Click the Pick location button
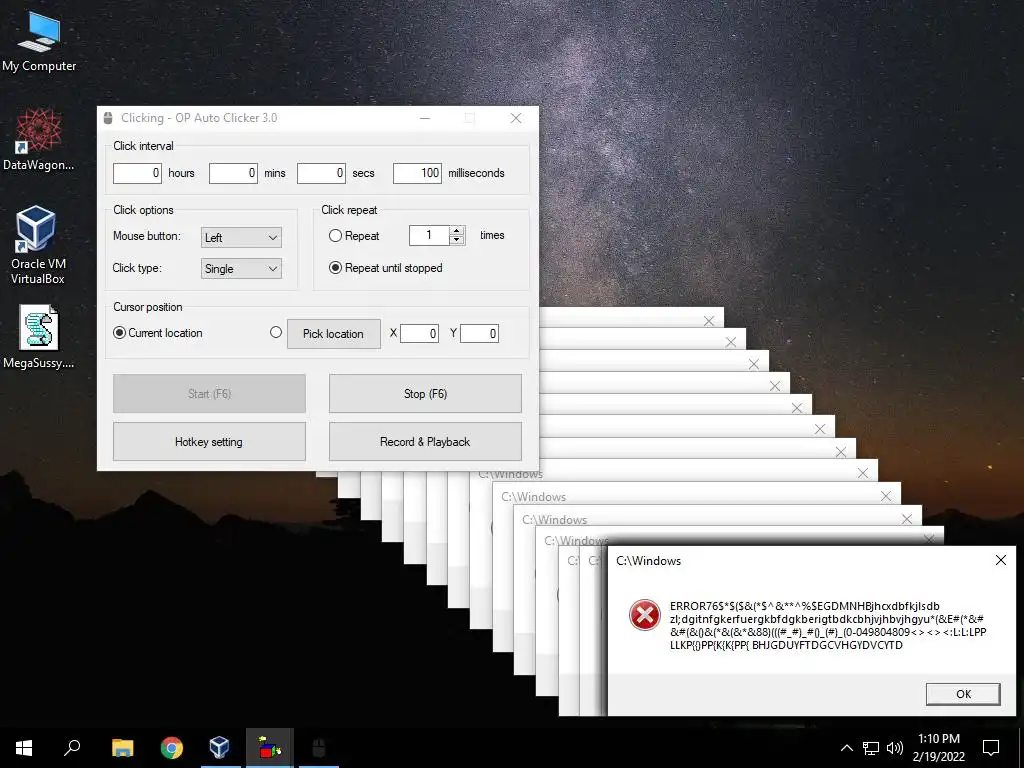This screenshot has height=768, width=1024. point(334,334)
